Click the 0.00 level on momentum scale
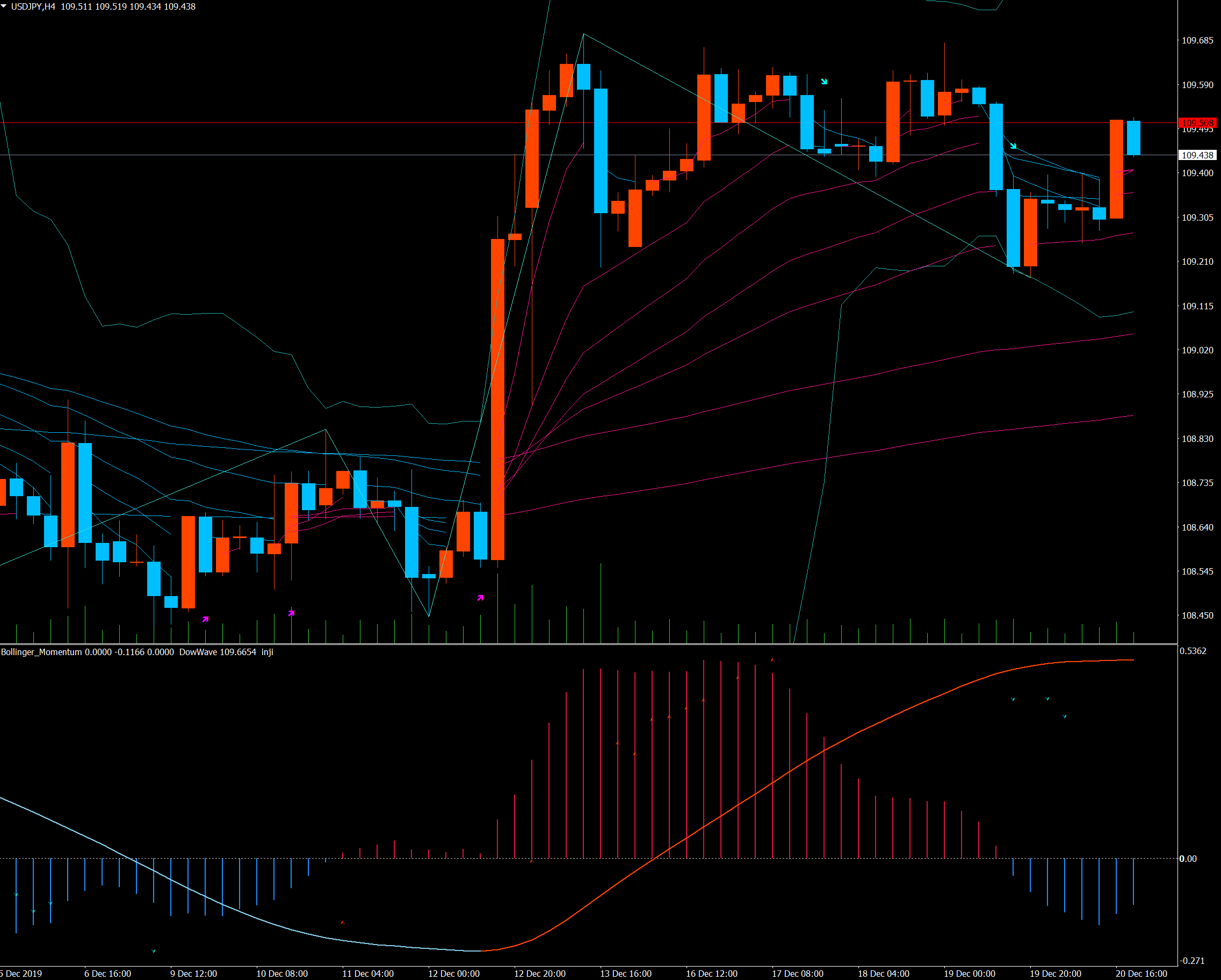The width and height of the screenshot is (1221, 980). tap(1188, 859)
